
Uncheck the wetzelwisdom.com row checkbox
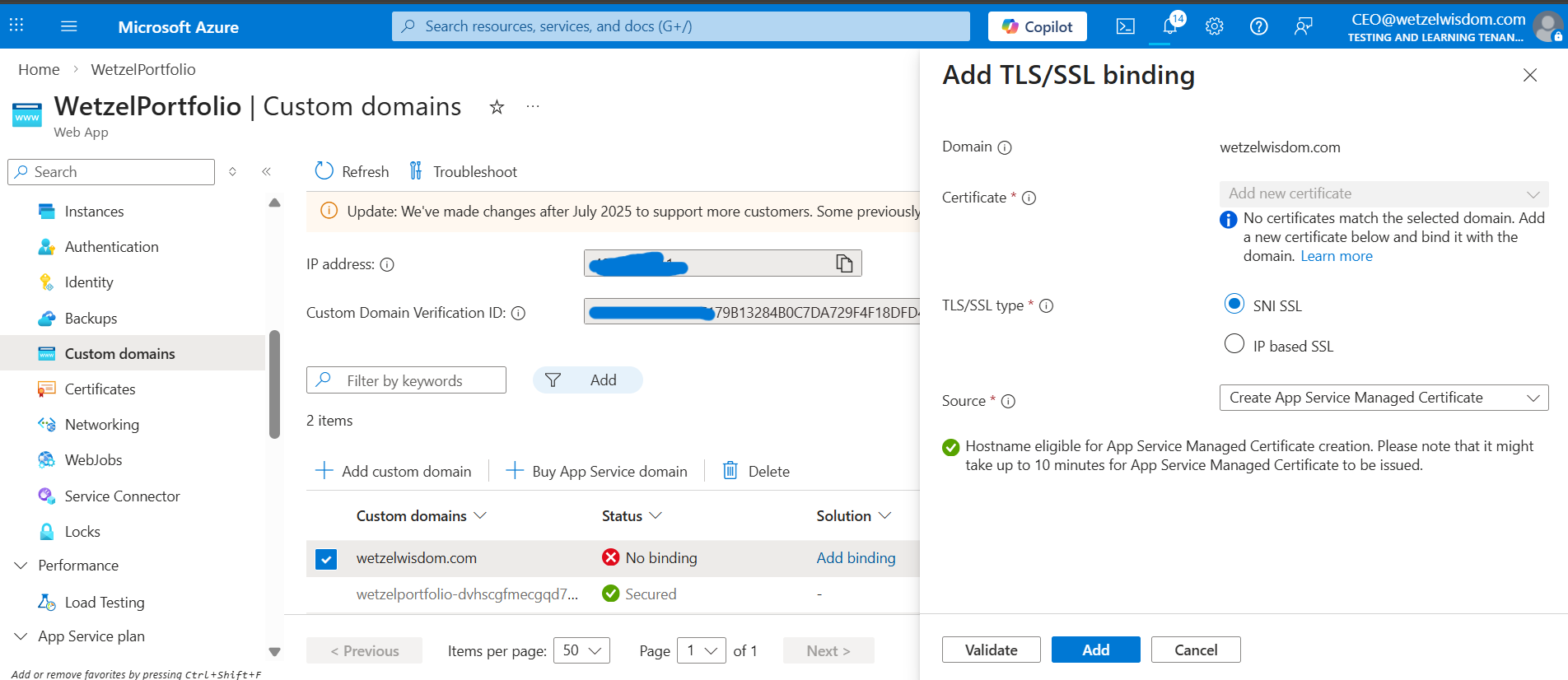[326, 559]
